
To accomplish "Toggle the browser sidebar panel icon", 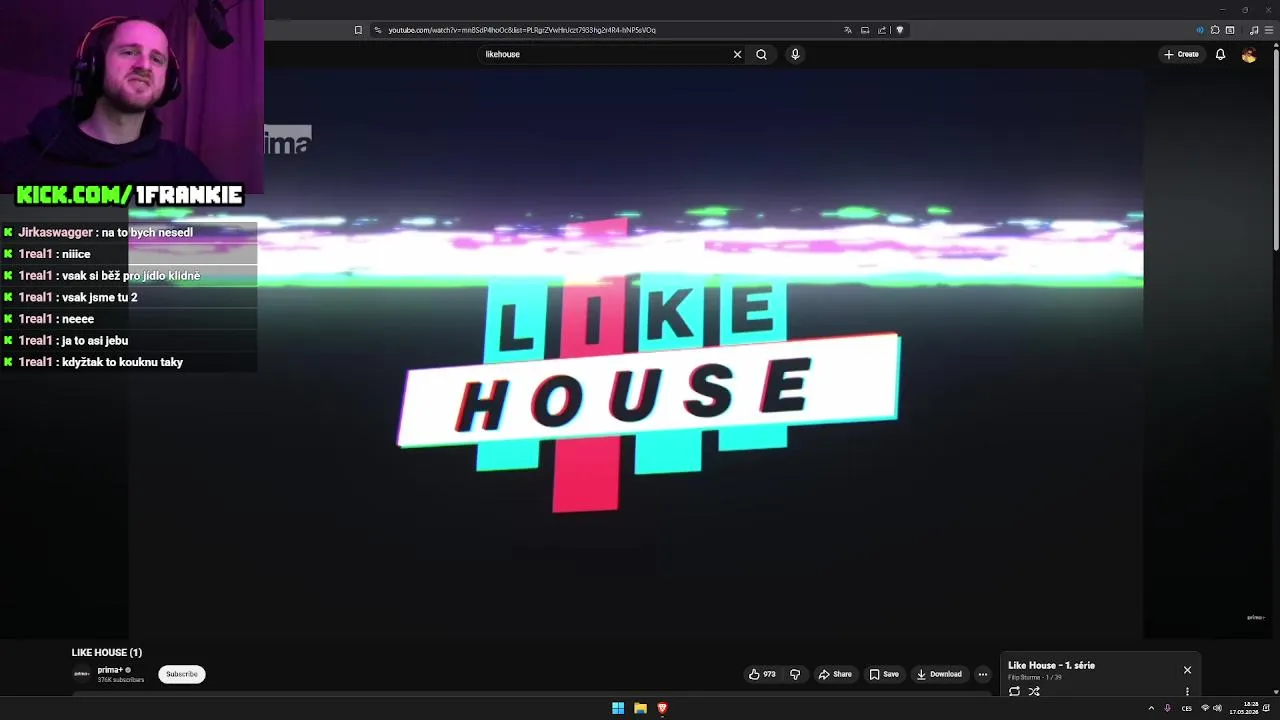I will point(1230,30).
